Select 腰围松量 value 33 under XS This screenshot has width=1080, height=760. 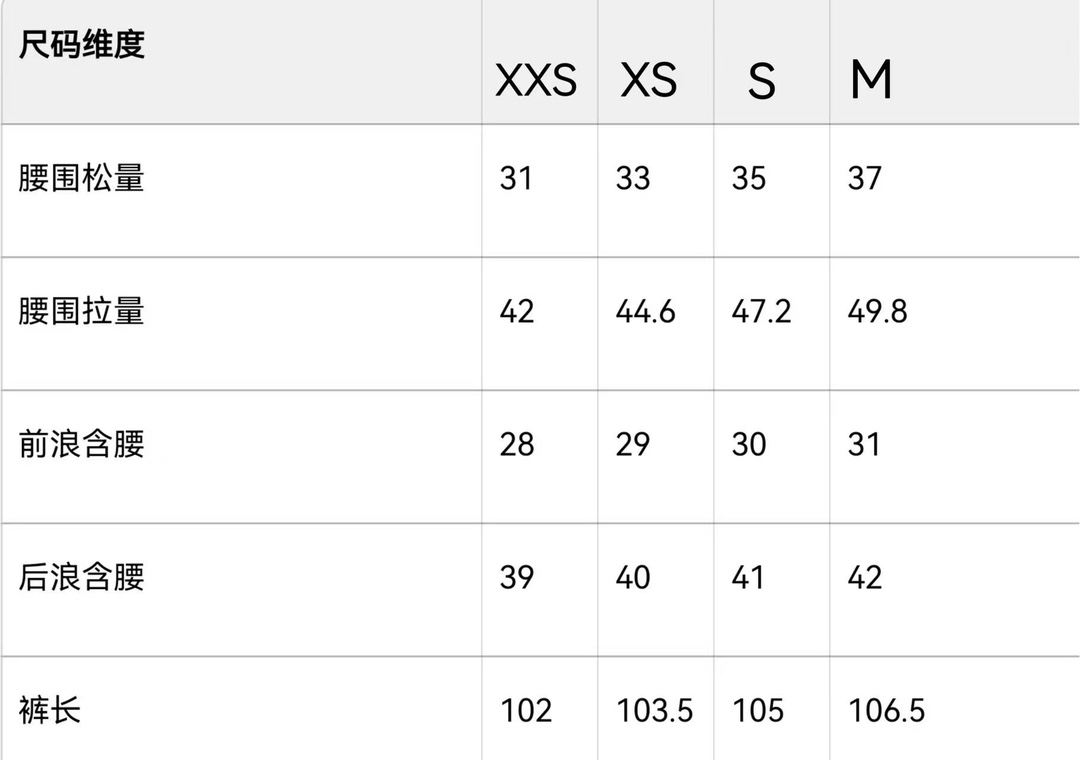[x=633, y=178]
